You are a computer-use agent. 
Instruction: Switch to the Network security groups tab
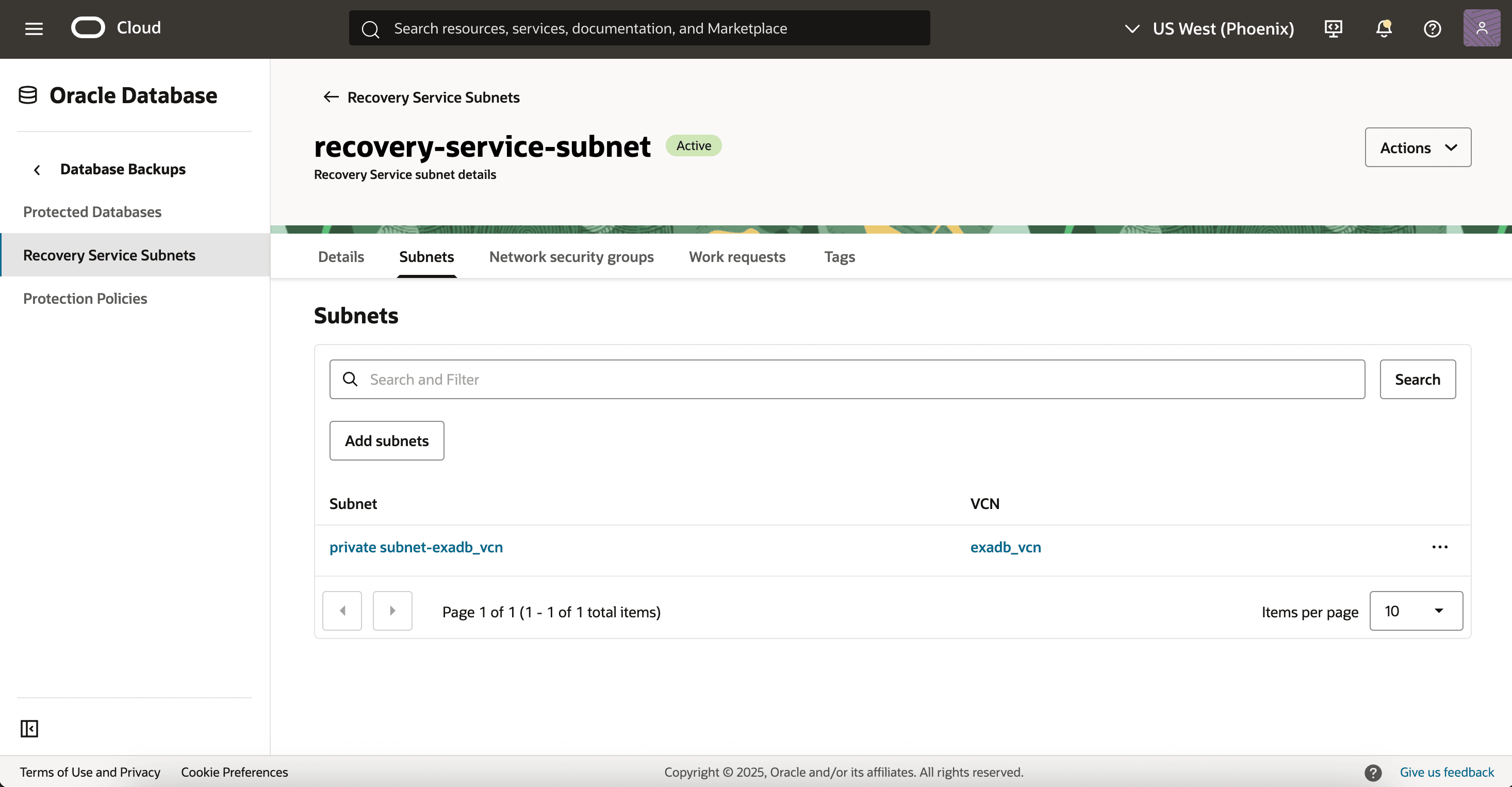(x=571, y=256)
